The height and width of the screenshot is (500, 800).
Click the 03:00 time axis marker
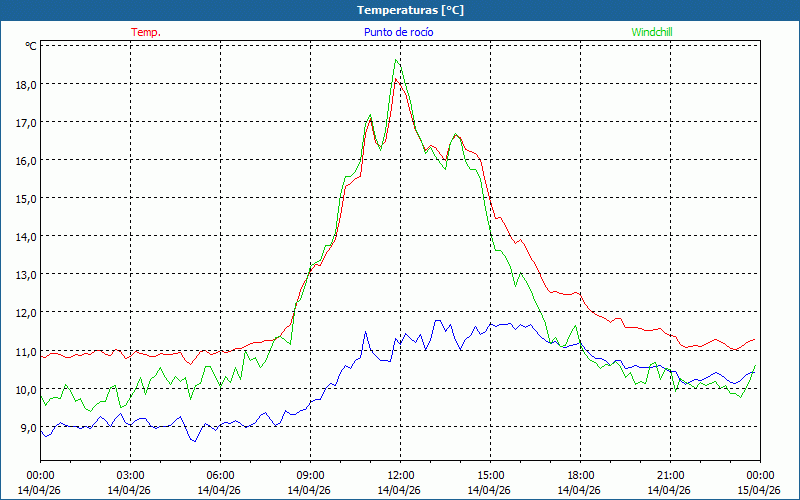130,475
